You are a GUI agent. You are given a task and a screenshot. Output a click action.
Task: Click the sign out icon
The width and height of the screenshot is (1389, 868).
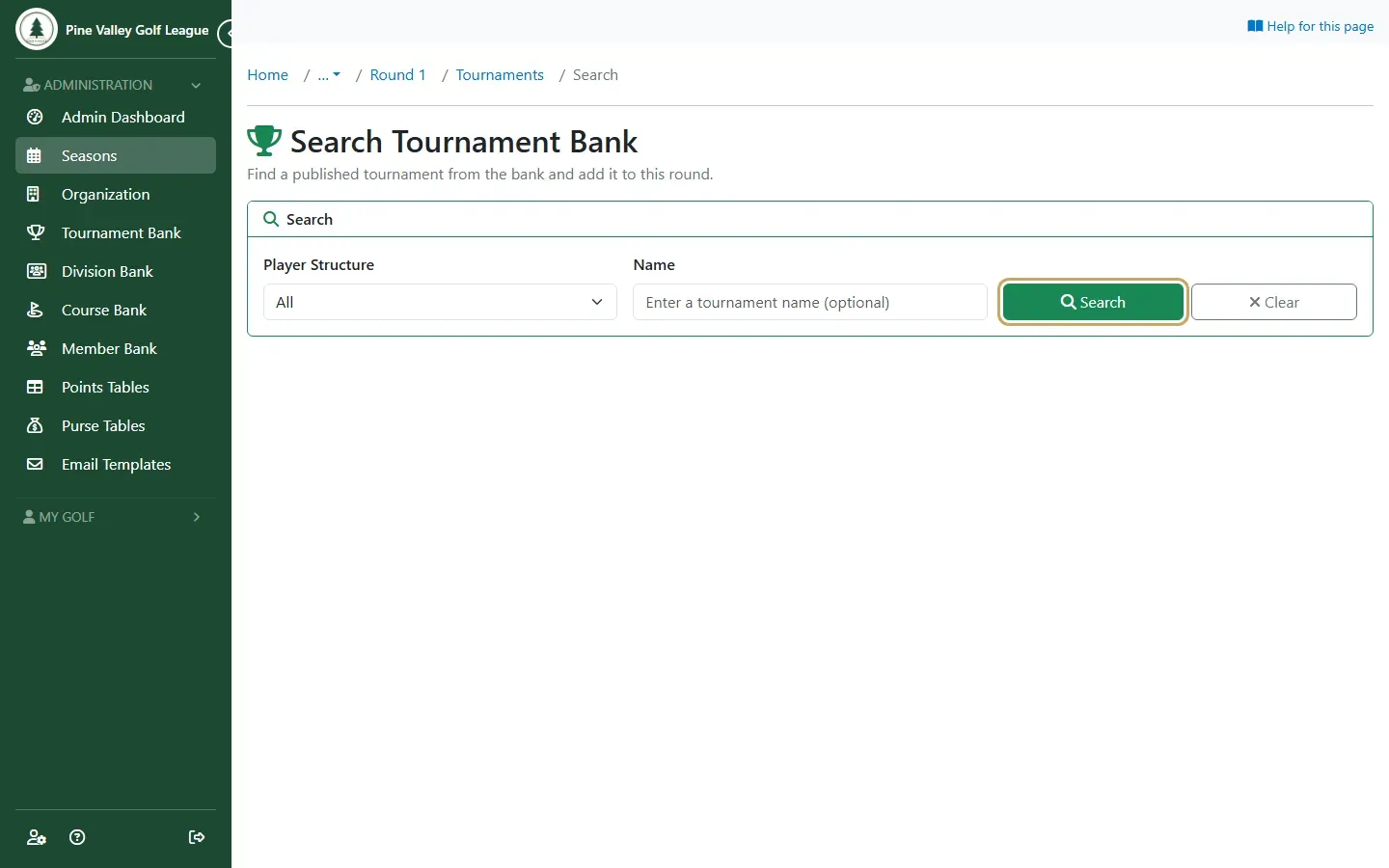click(197, 837)
